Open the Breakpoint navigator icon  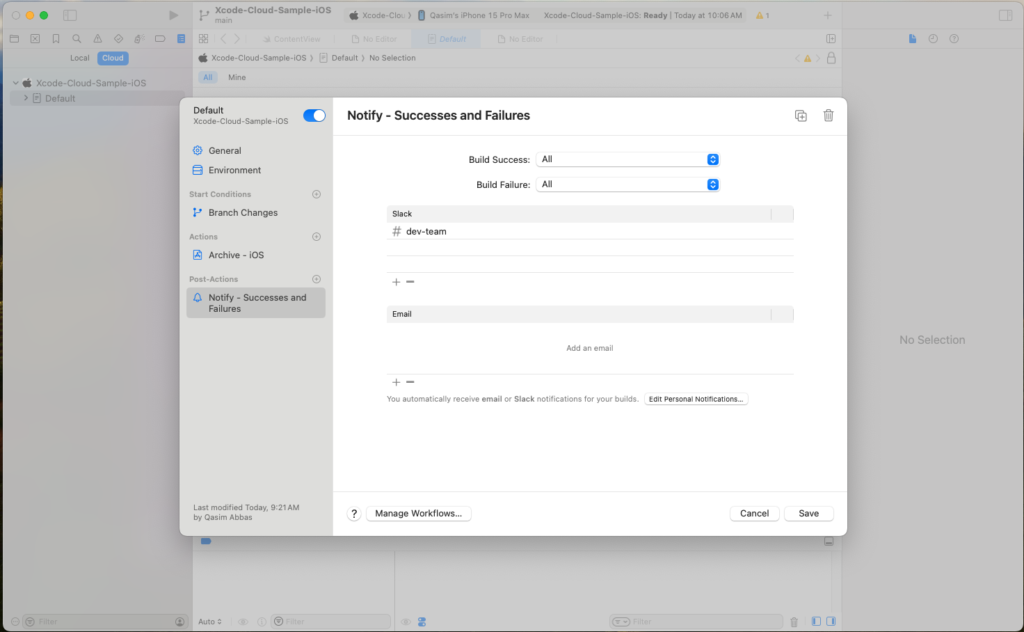pos(160,39)
